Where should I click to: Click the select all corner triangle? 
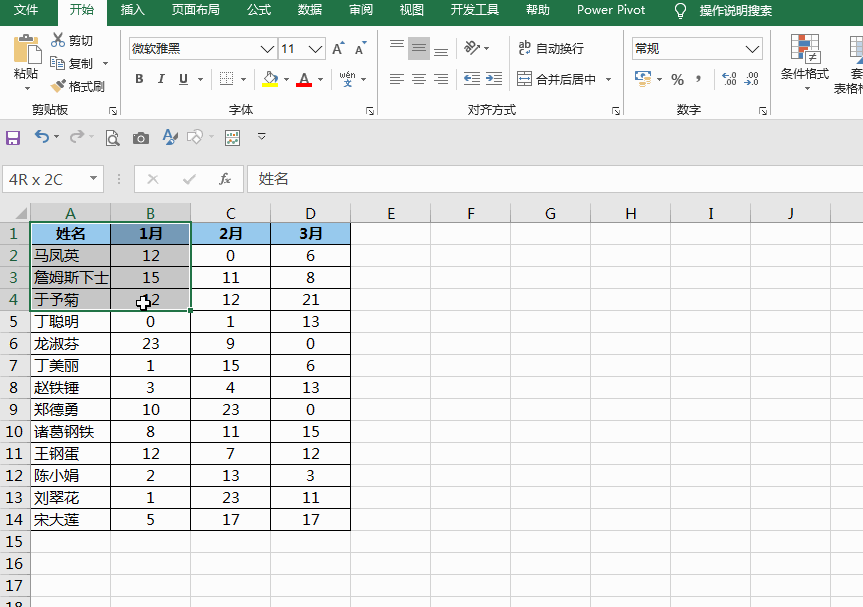click(x=20, y=214)
